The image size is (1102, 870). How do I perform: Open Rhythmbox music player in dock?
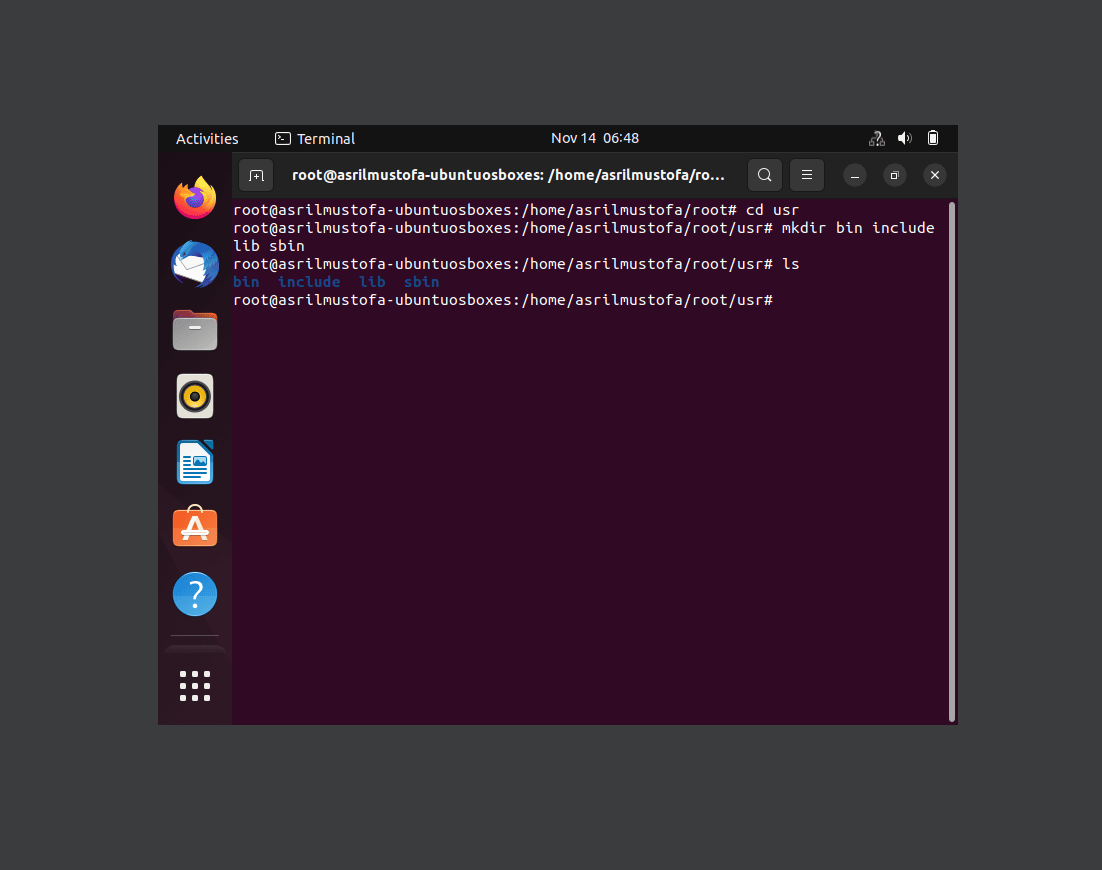[x=195, y=396]
